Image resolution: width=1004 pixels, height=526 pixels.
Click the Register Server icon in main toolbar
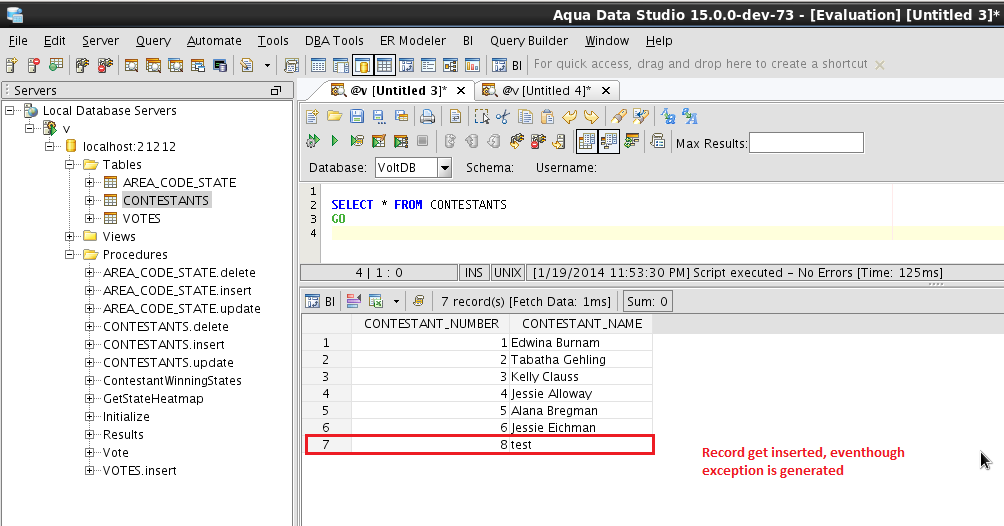pyautogui.click(x=12, y=65)
